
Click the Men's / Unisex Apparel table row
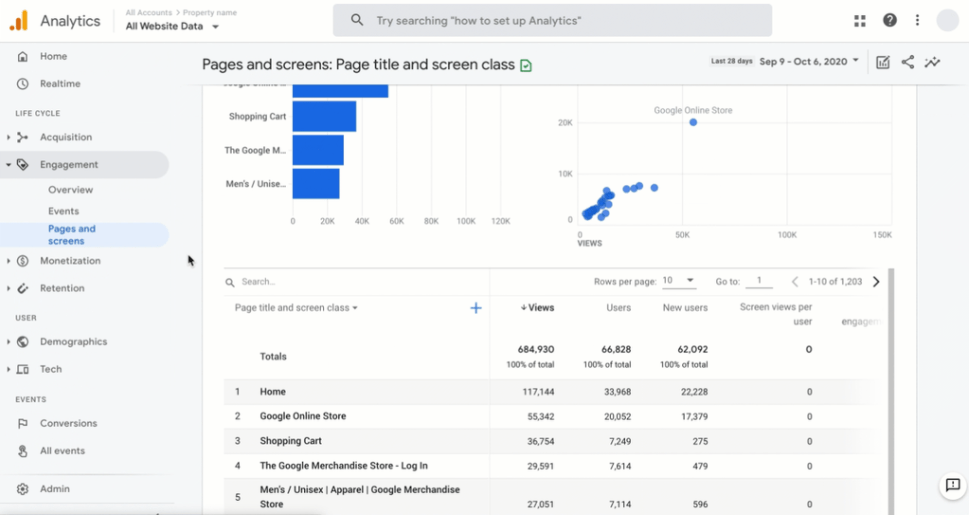[x=555, y=496]
